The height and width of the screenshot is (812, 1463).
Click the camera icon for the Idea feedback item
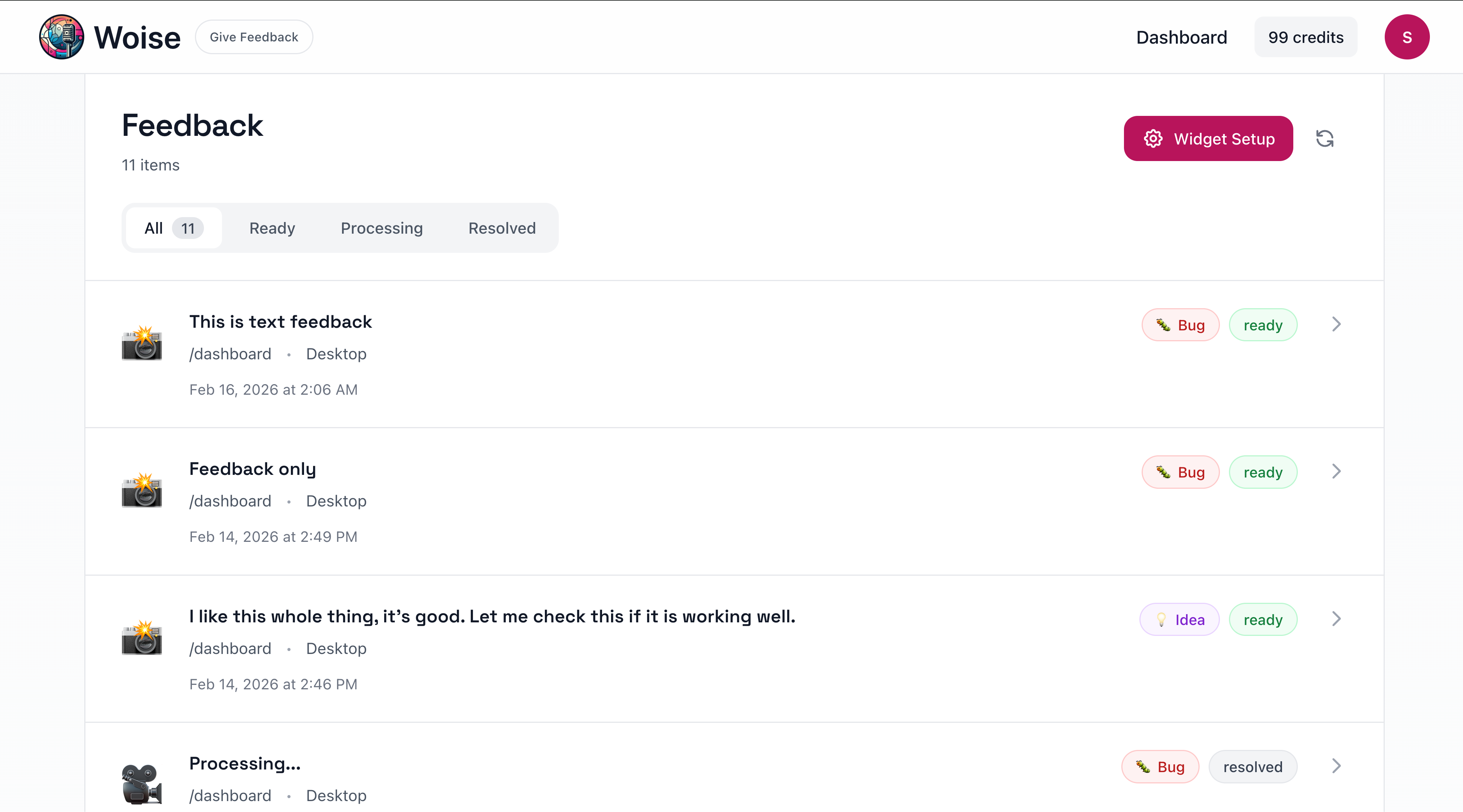pyautogui.click(x=142, y=636)
